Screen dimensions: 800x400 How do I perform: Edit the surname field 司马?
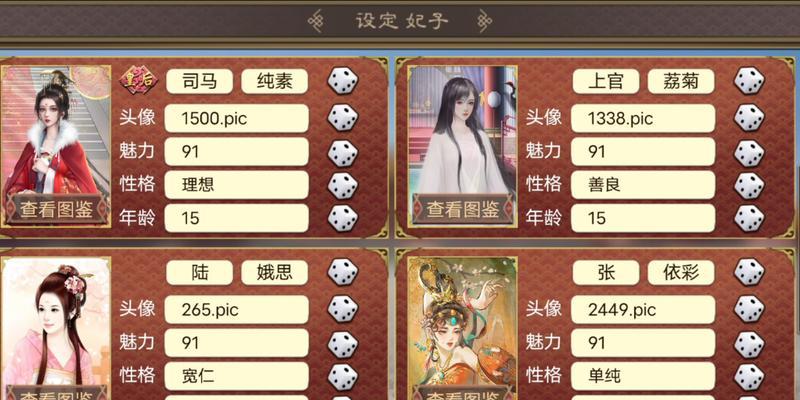pos(199,81)
